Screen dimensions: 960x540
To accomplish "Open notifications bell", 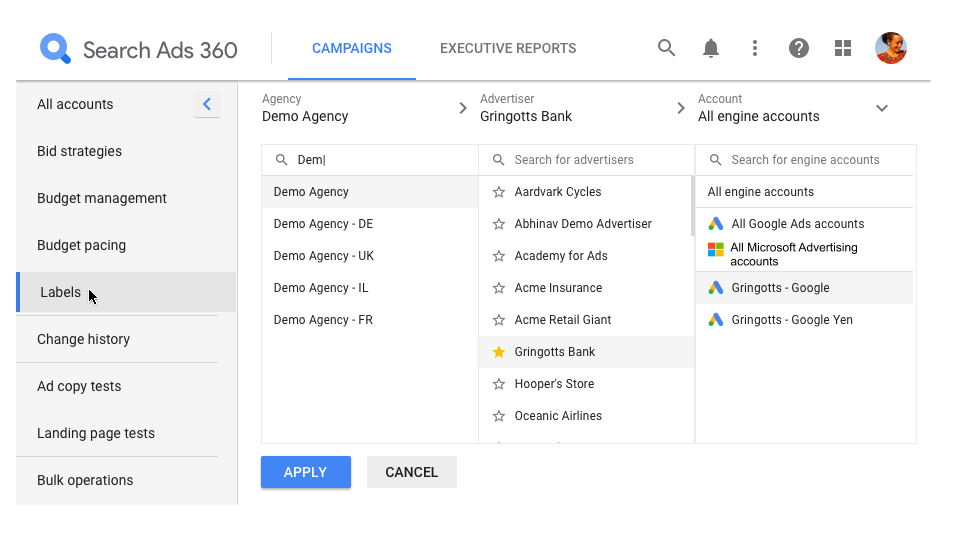I will click(711, 48).
